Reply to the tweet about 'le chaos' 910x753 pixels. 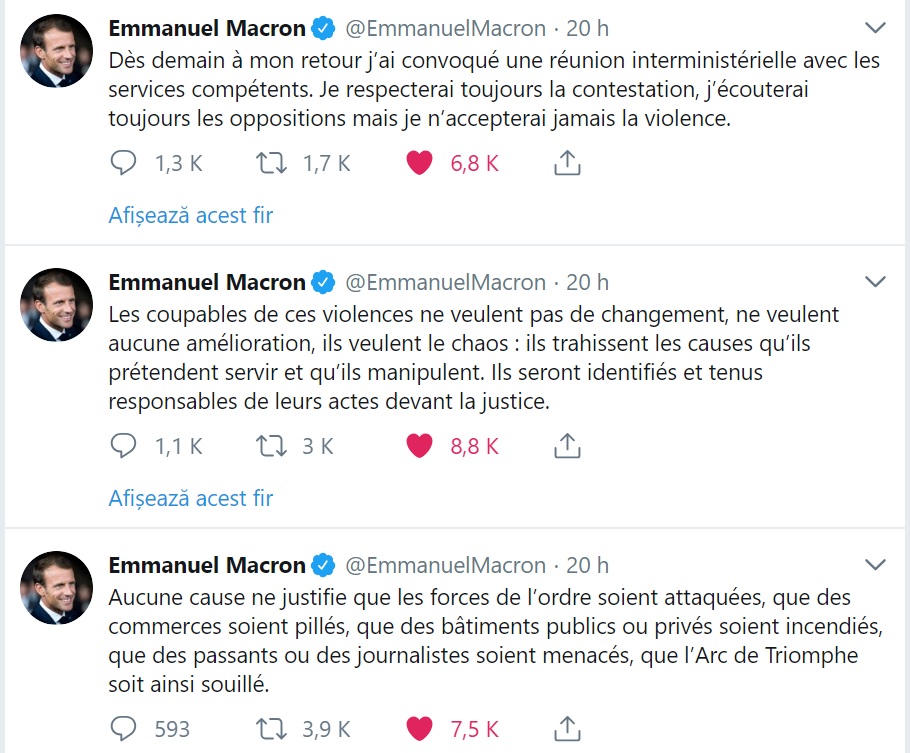pyautogui.click(x=122, y=446)
